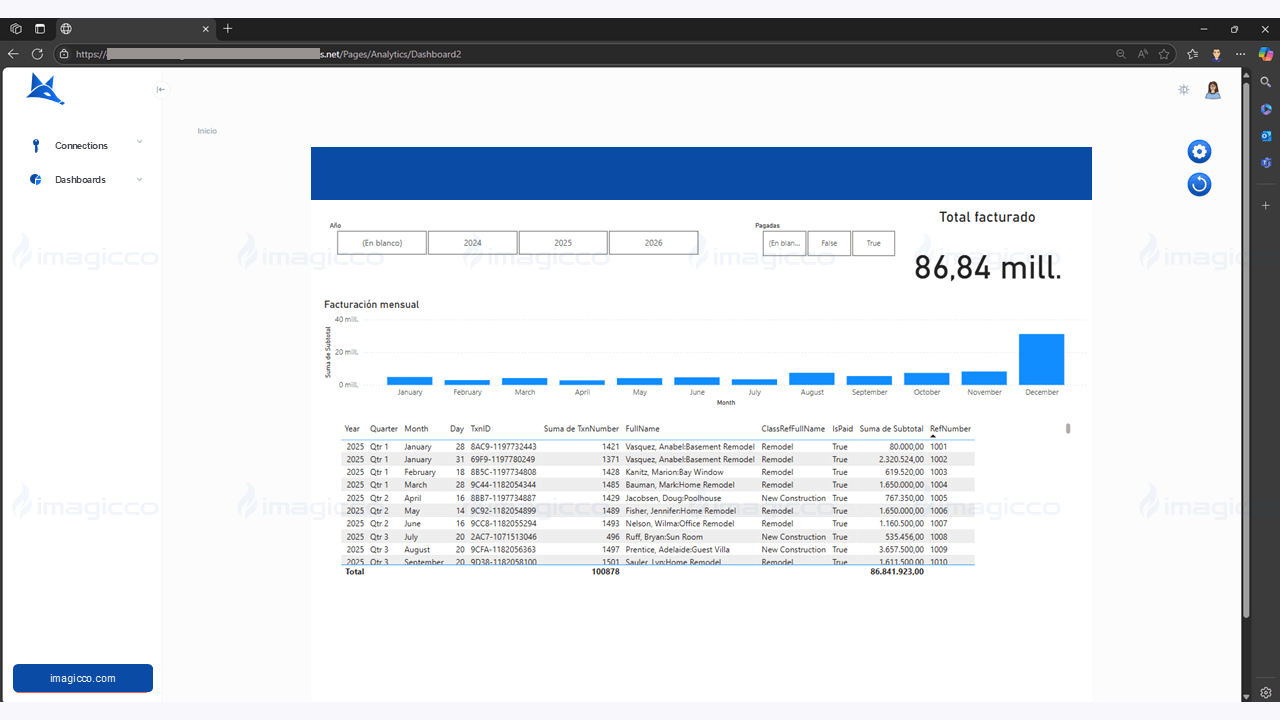Image resolution: width=1280 pixels, height=720 pixels.
Task: Select the 2025 year filter
Action: (x=563, y=243)
